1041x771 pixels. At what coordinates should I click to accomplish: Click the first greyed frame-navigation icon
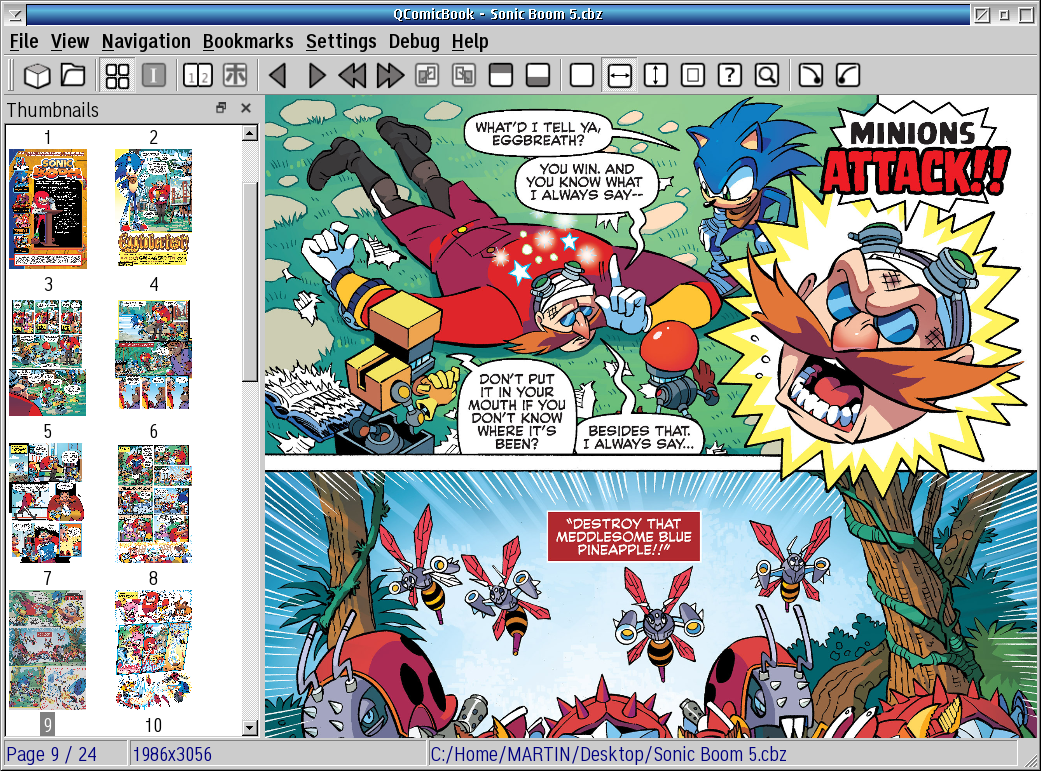pyautogui.click(x=427, y=75)
